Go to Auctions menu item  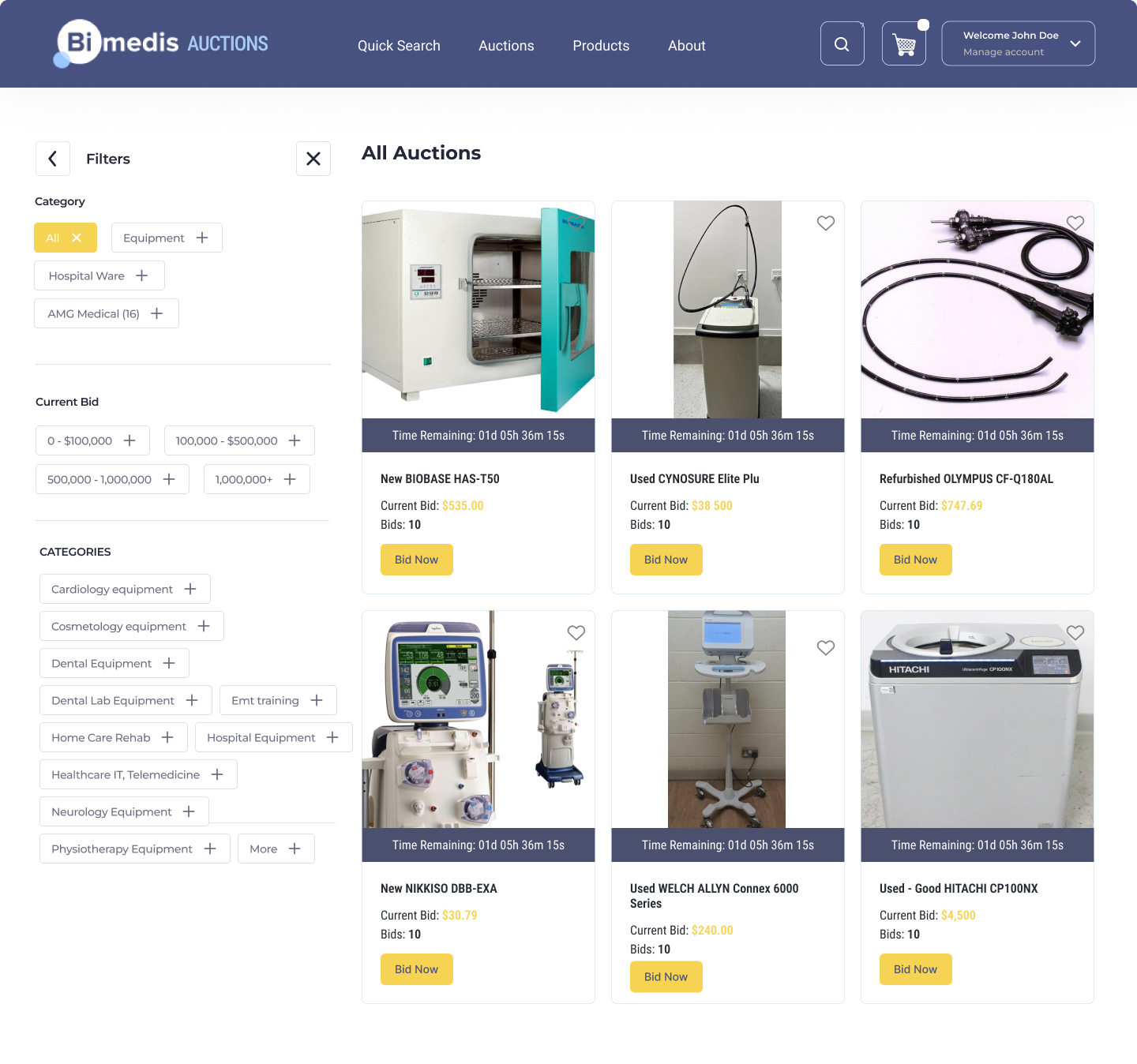click(506, 46)
